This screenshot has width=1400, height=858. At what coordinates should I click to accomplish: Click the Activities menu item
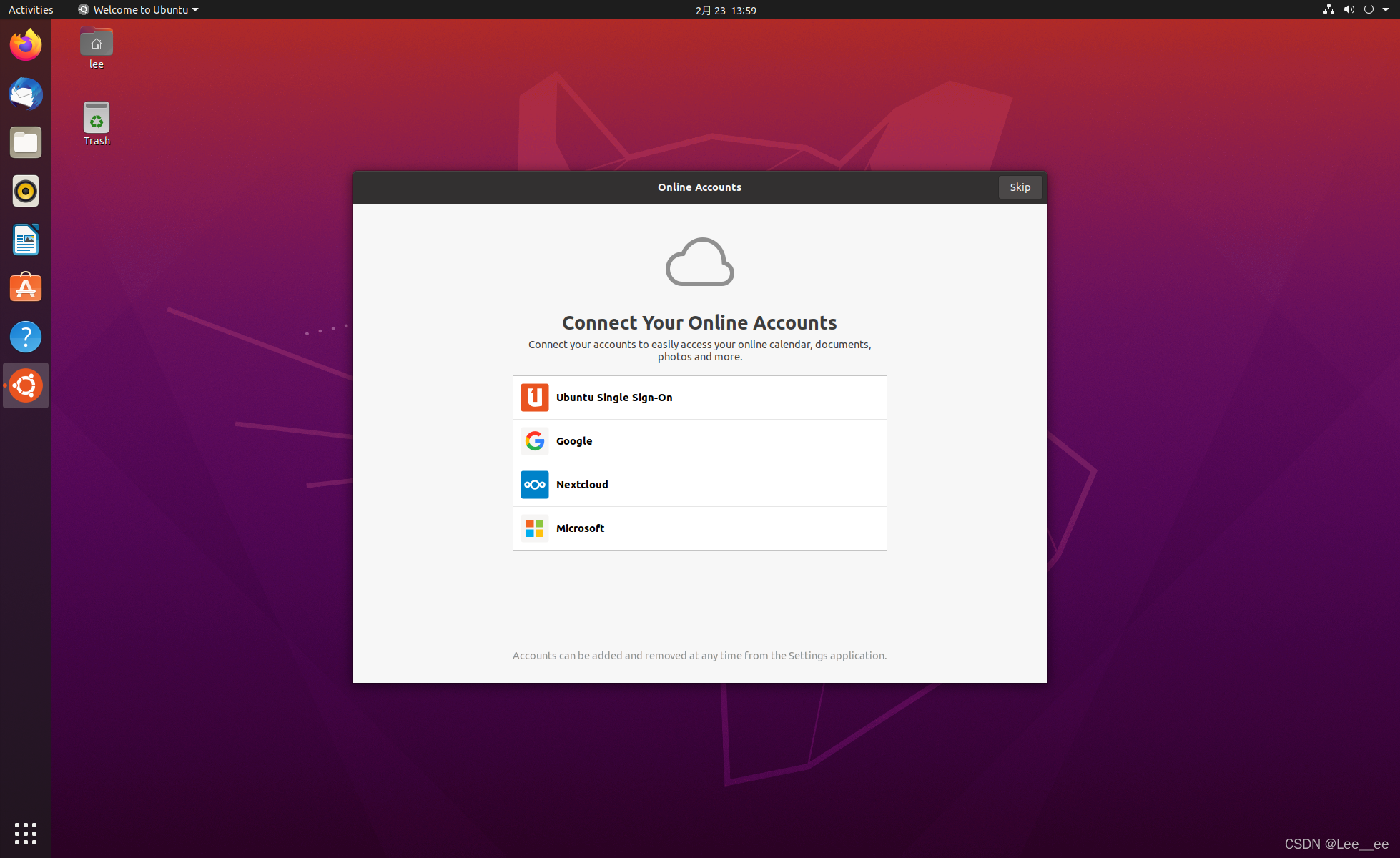coord(30,9)
